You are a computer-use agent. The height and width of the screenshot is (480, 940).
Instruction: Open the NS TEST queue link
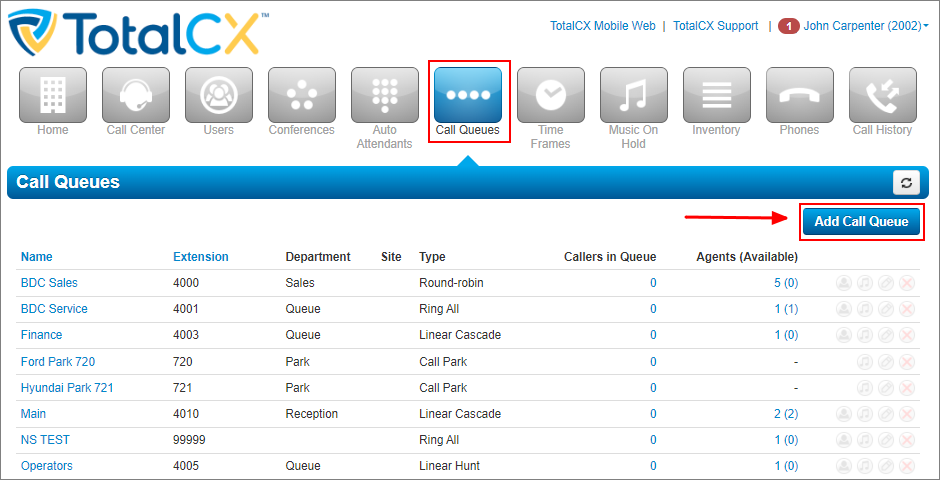click(x=45, y=440)
